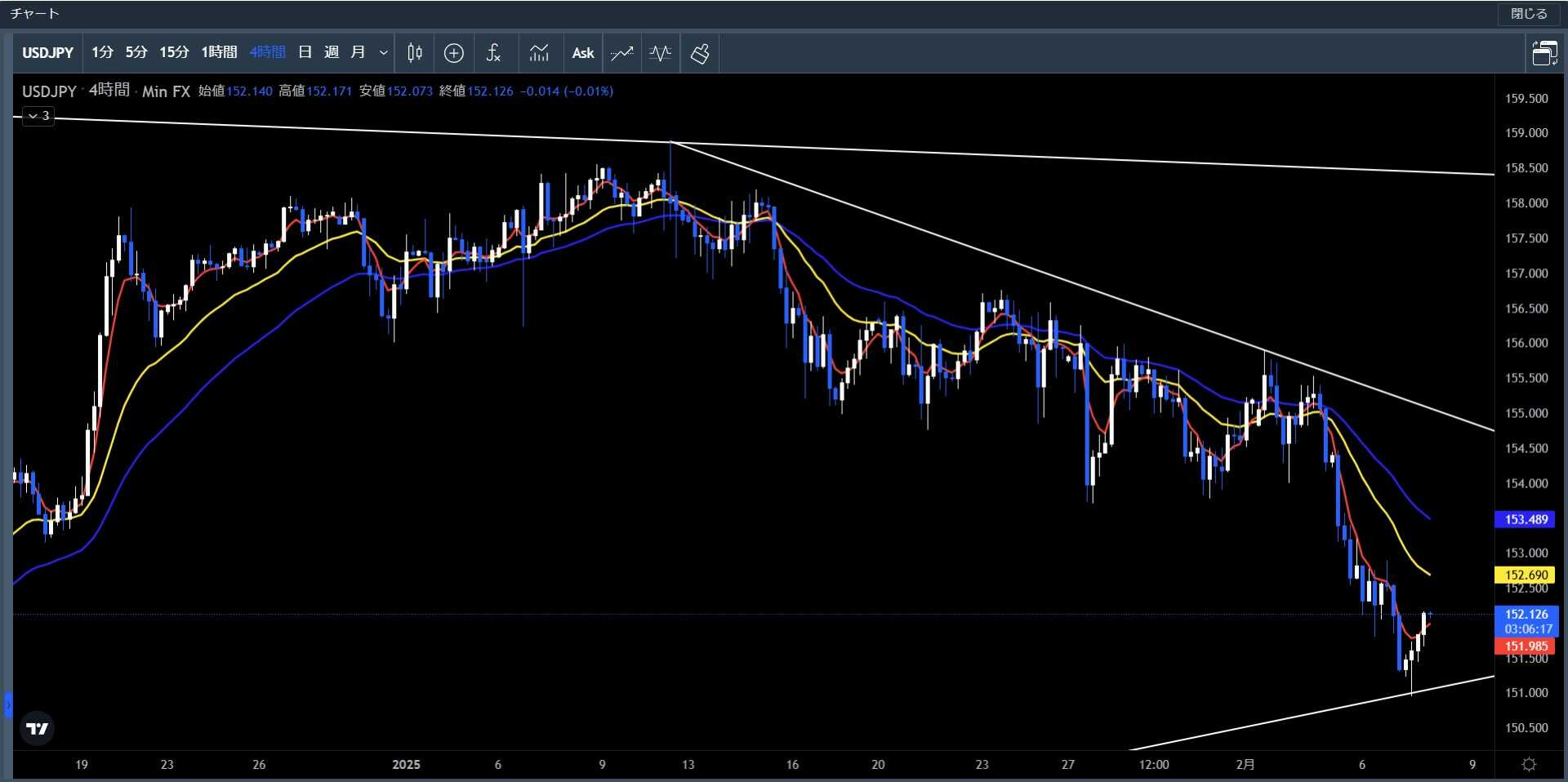This screenshot has width=1568, height=782.
Task: Open the additional timeframe dropdown arrow
Action: coord(384,53)
